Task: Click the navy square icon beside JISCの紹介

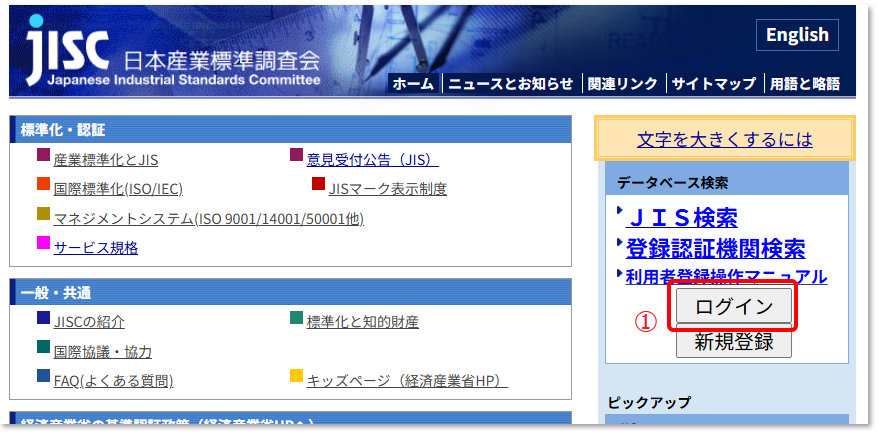Action: 44,317
